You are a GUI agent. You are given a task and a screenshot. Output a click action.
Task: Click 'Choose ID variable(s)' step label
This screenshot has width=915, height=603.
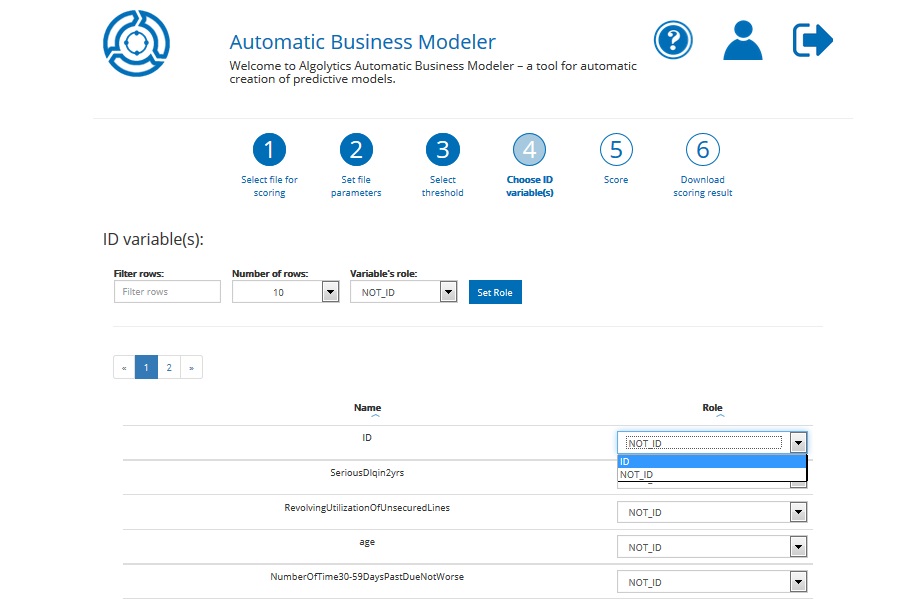(529, 186)
